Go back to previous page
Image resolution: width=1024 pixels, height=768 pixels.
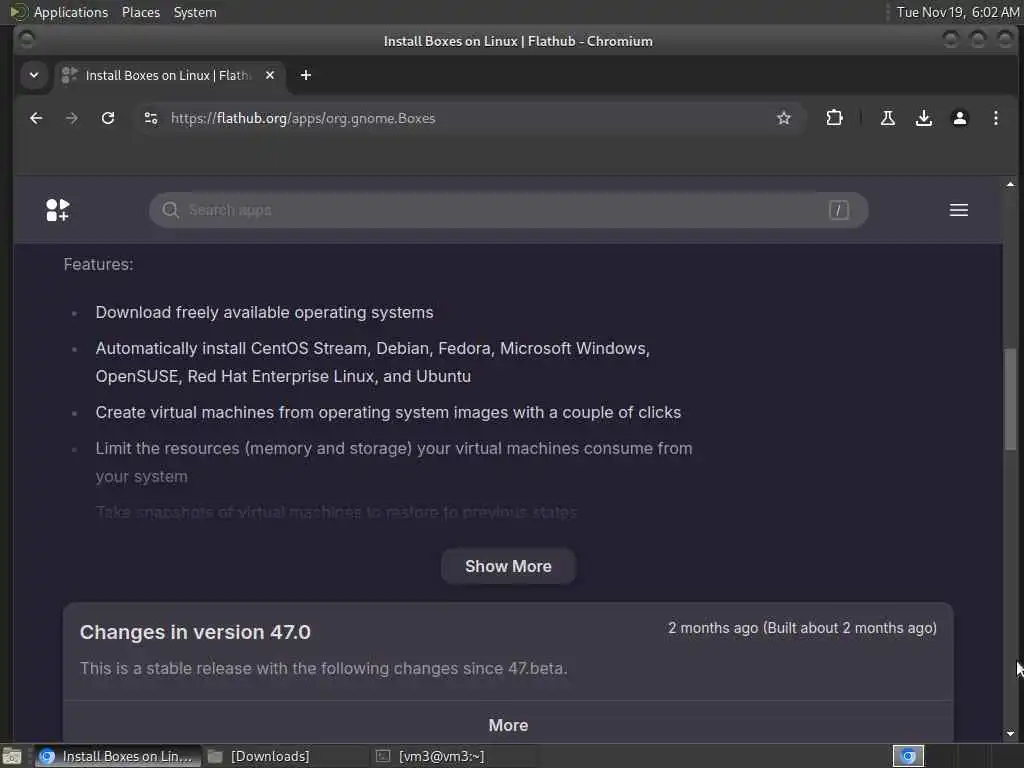click(37, 118)
